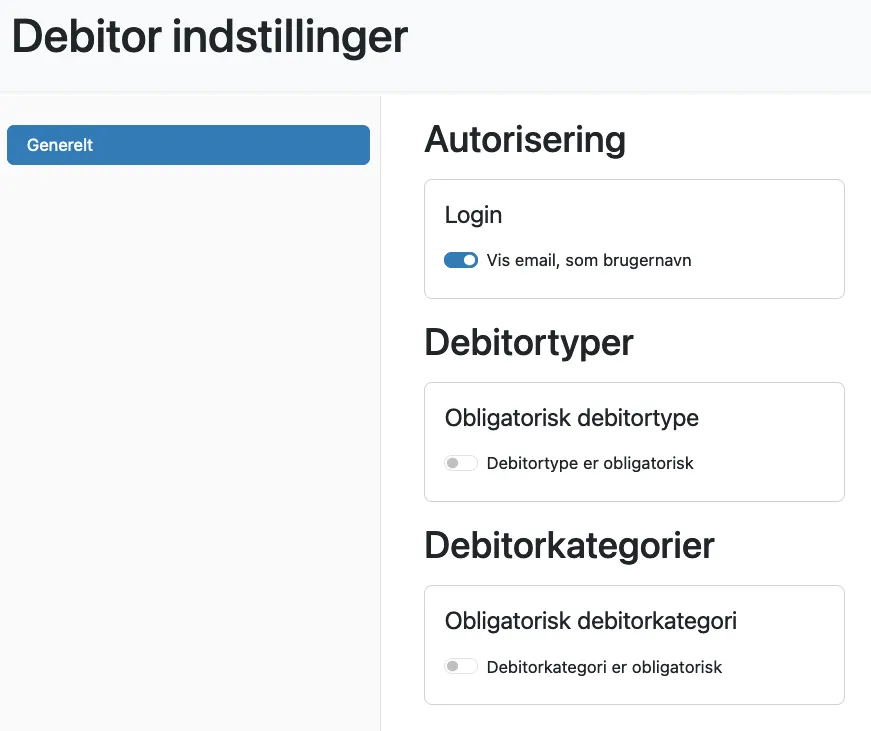The height and width of the screenshot is (731, 871).
Task: Click the 'Autorisering' section heading
Action: (x=525, y=140)
